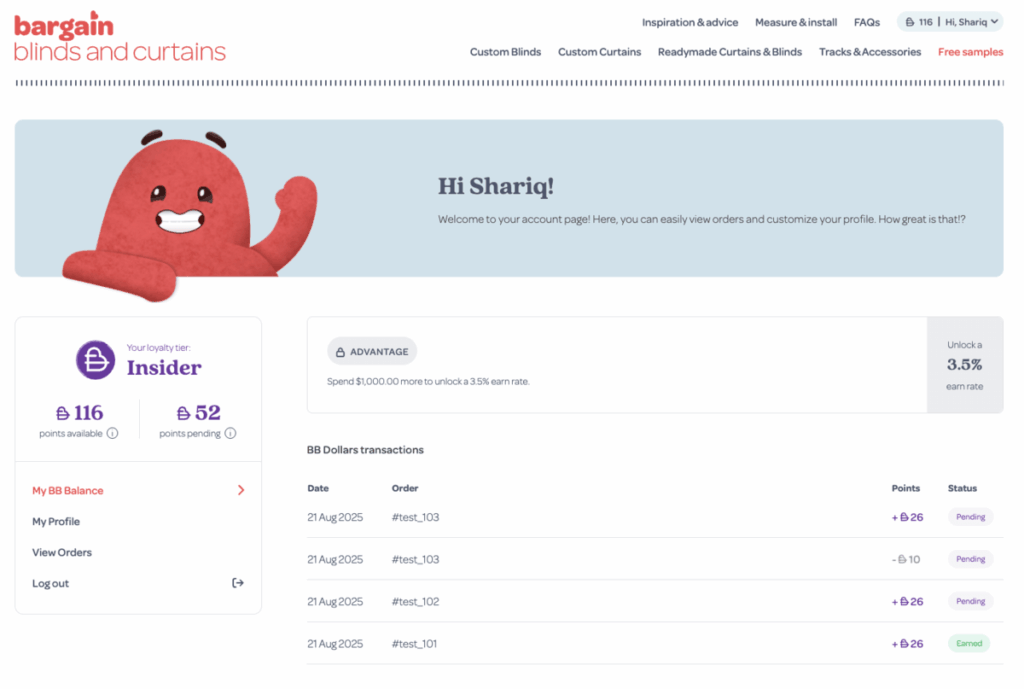Click the Earned status badge for #test_101

(x=968, y=644)
